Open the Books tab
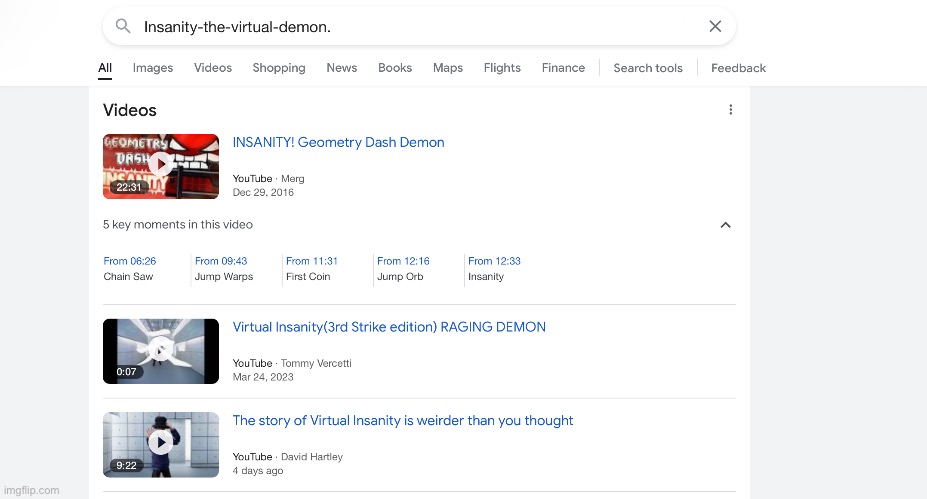The image size is (927, 499). tap(395, 68)
